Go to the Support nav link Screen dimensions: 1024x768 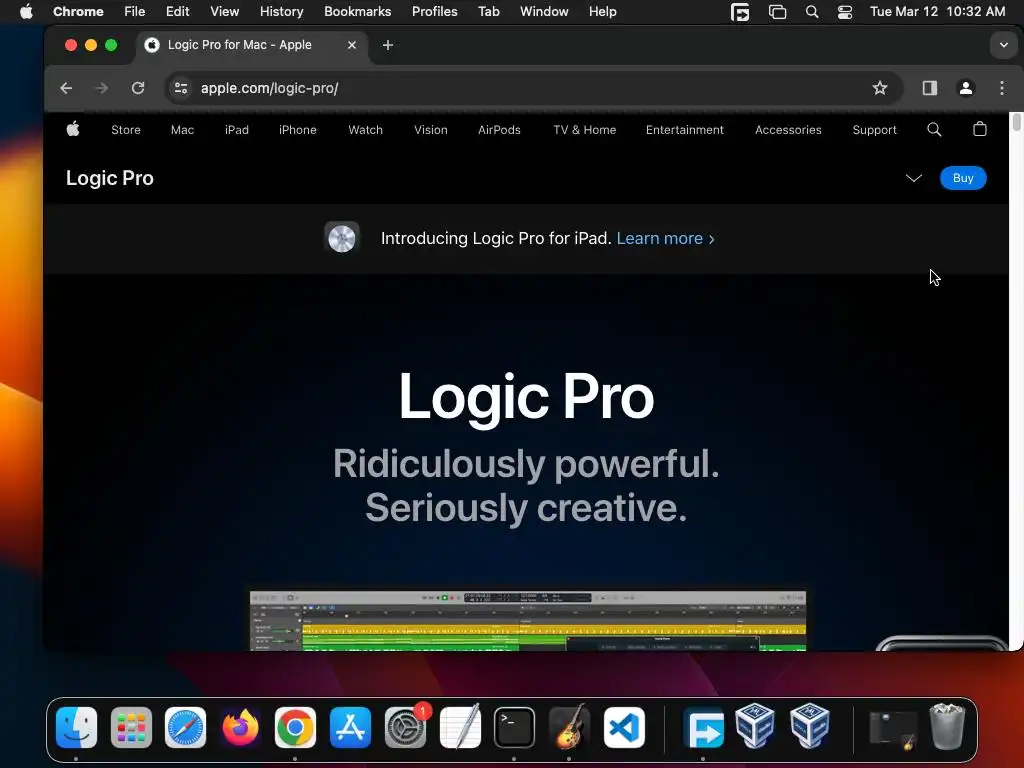pyautogui.click(x=874, y=130)
